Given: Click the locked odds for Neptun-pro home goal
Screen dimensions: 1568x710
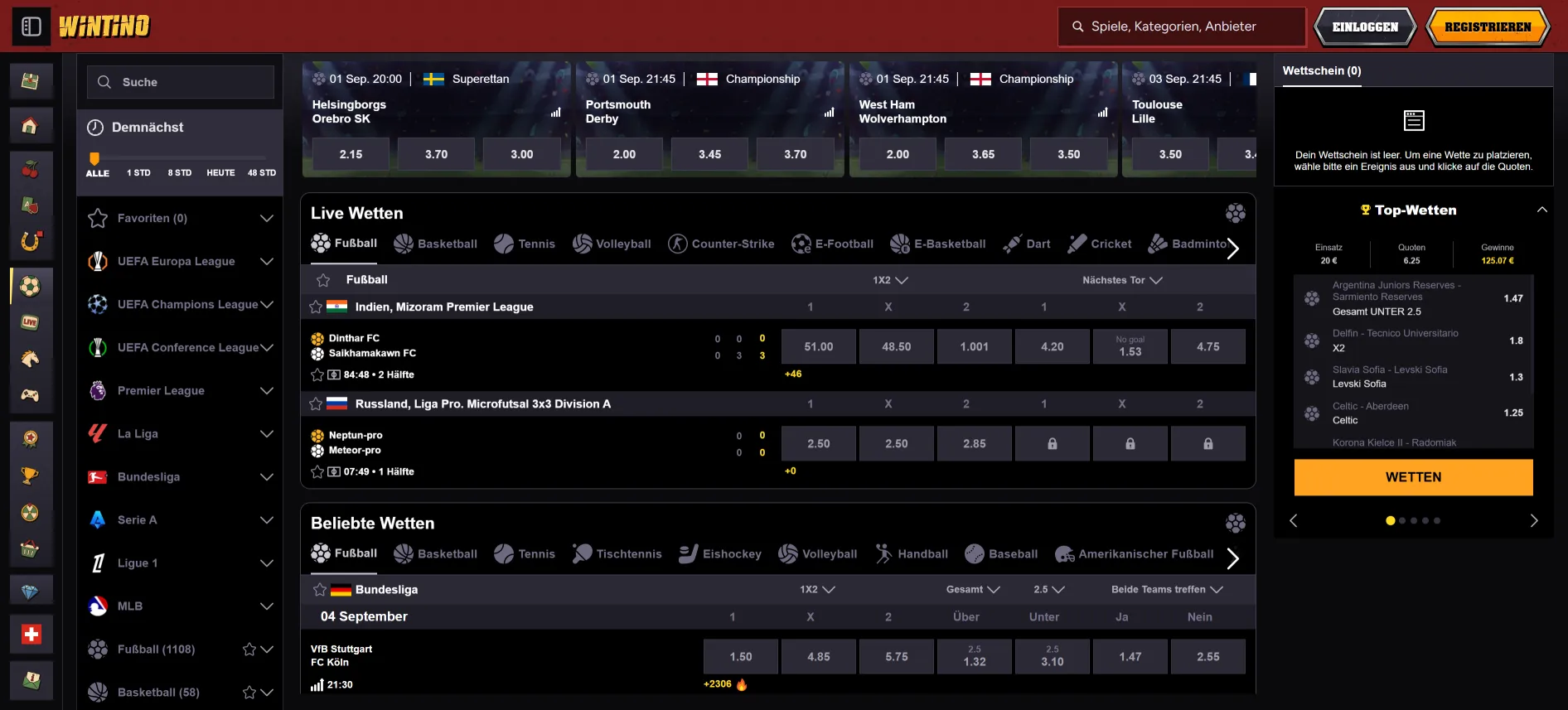Looking at the screenshot, I should click(1053, 443).
